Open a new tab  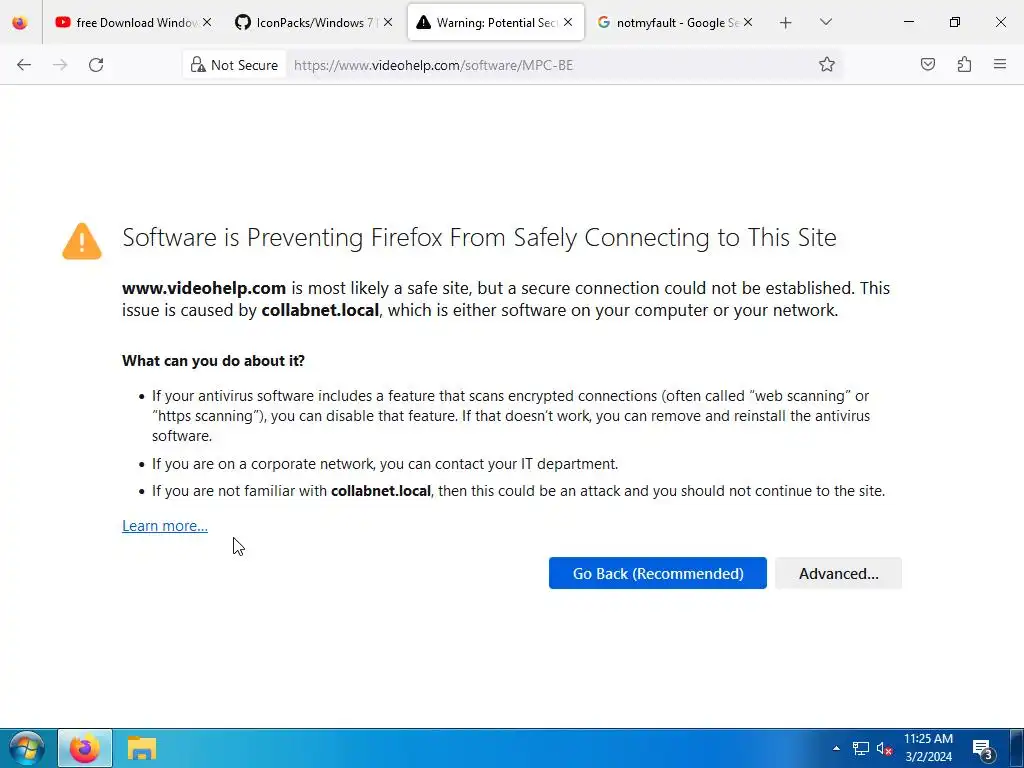click(x=786, y=22)
